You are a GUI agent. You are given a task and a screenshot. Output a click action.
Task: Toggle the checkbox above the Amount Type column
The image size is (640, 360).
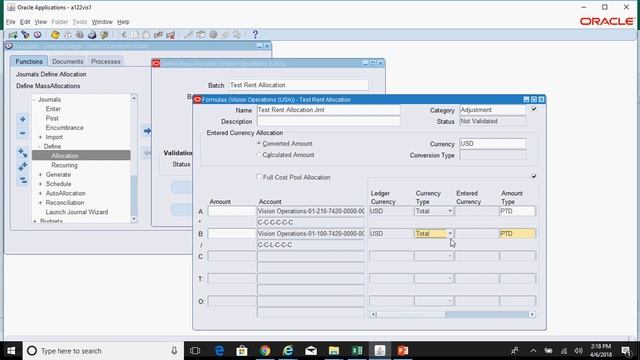(x=534, y=176)
